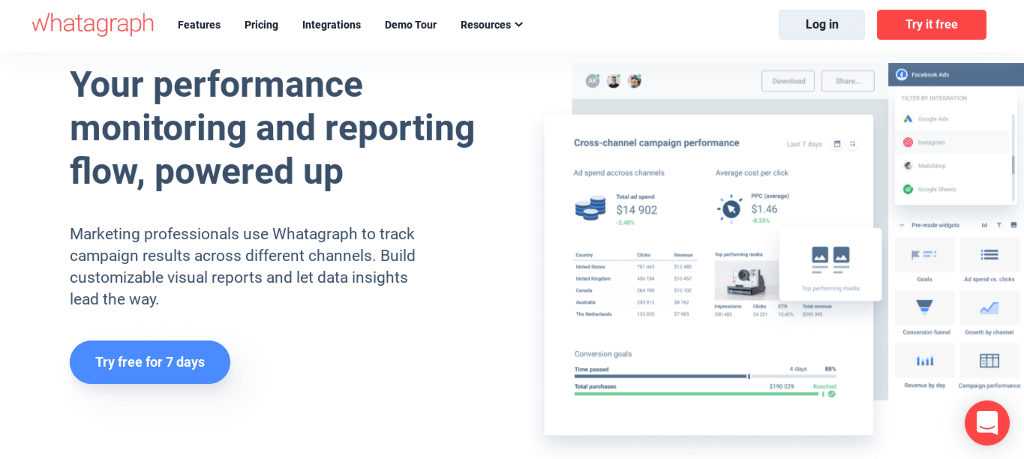
Task: Click the red Try it free button
Action: point(931,25)
